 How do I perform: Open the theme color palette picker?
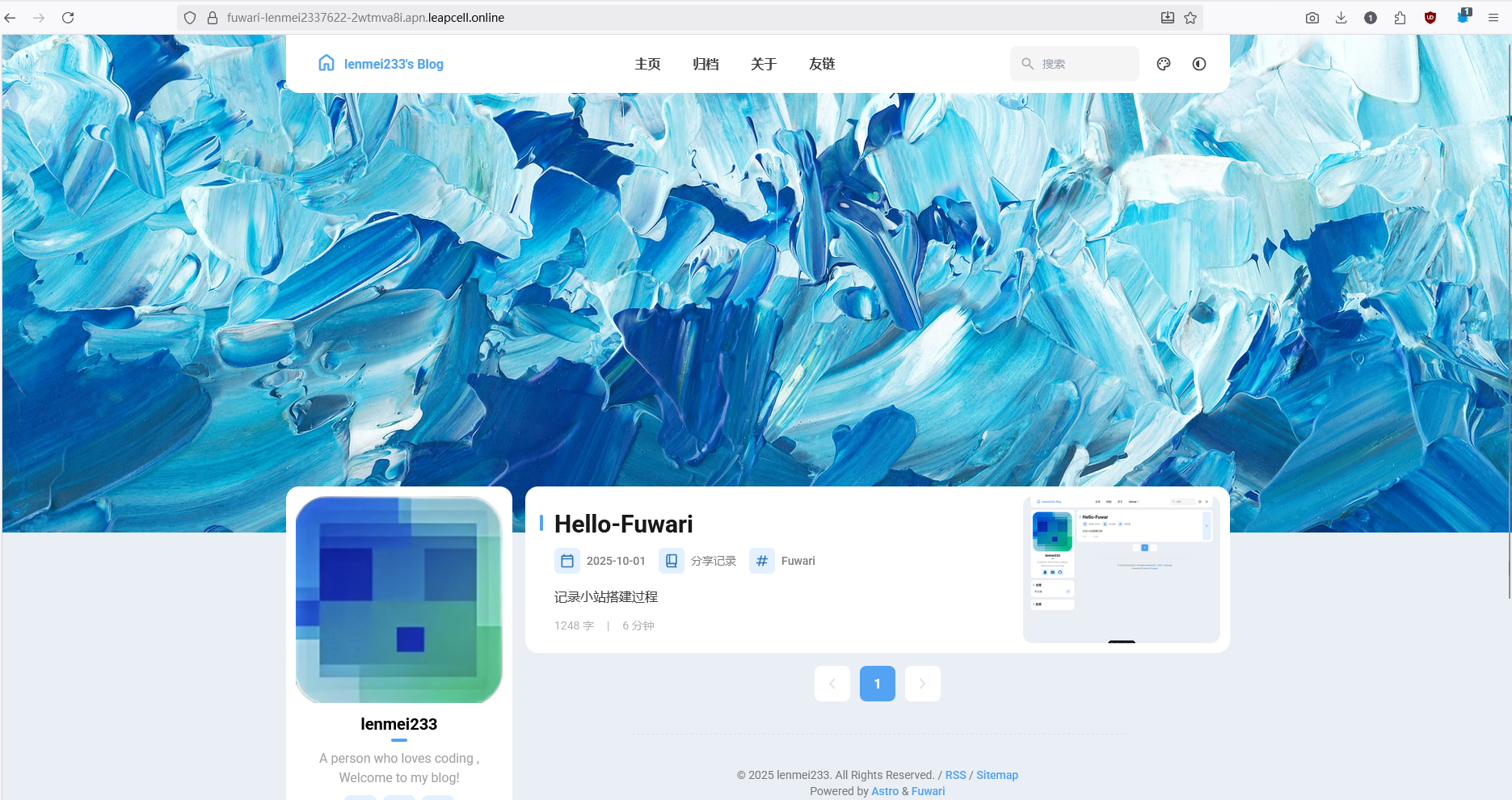(x=1164, y=64)
